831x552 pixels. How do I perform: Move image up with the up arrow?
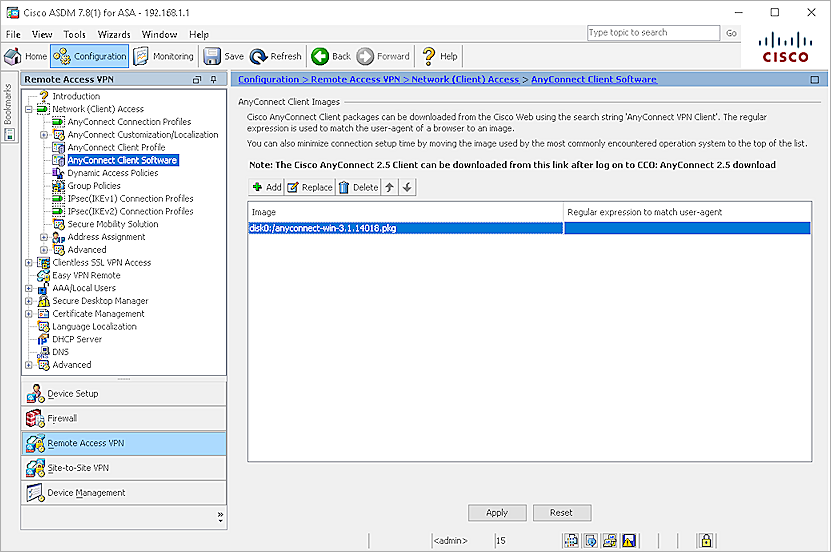pyautogui.click(x=390, y=187)
